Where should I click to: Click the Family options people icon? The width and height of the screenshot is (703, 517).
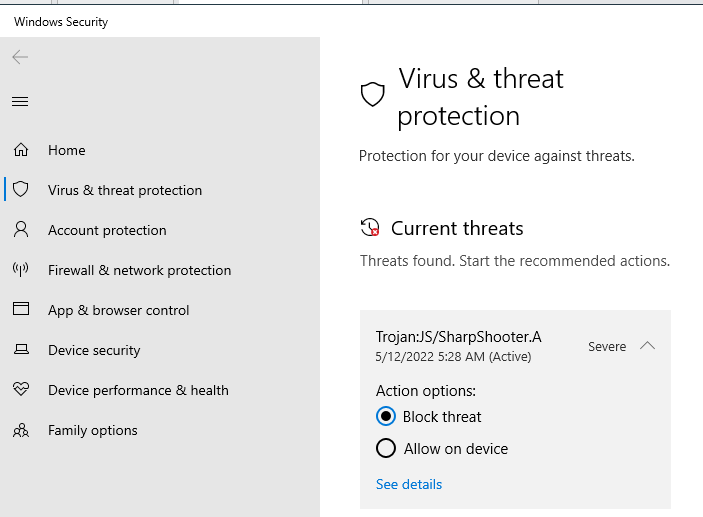click(20, 430)
